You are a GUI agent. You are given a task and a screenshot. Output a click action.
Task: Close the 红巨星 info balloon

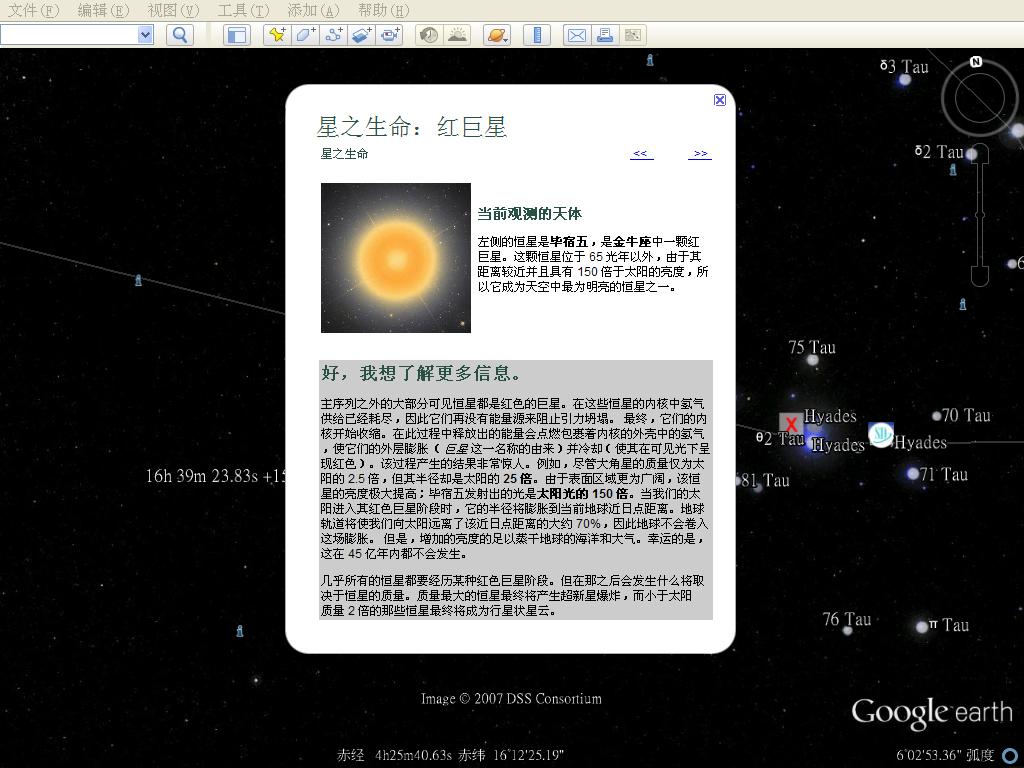click(720, 99)
